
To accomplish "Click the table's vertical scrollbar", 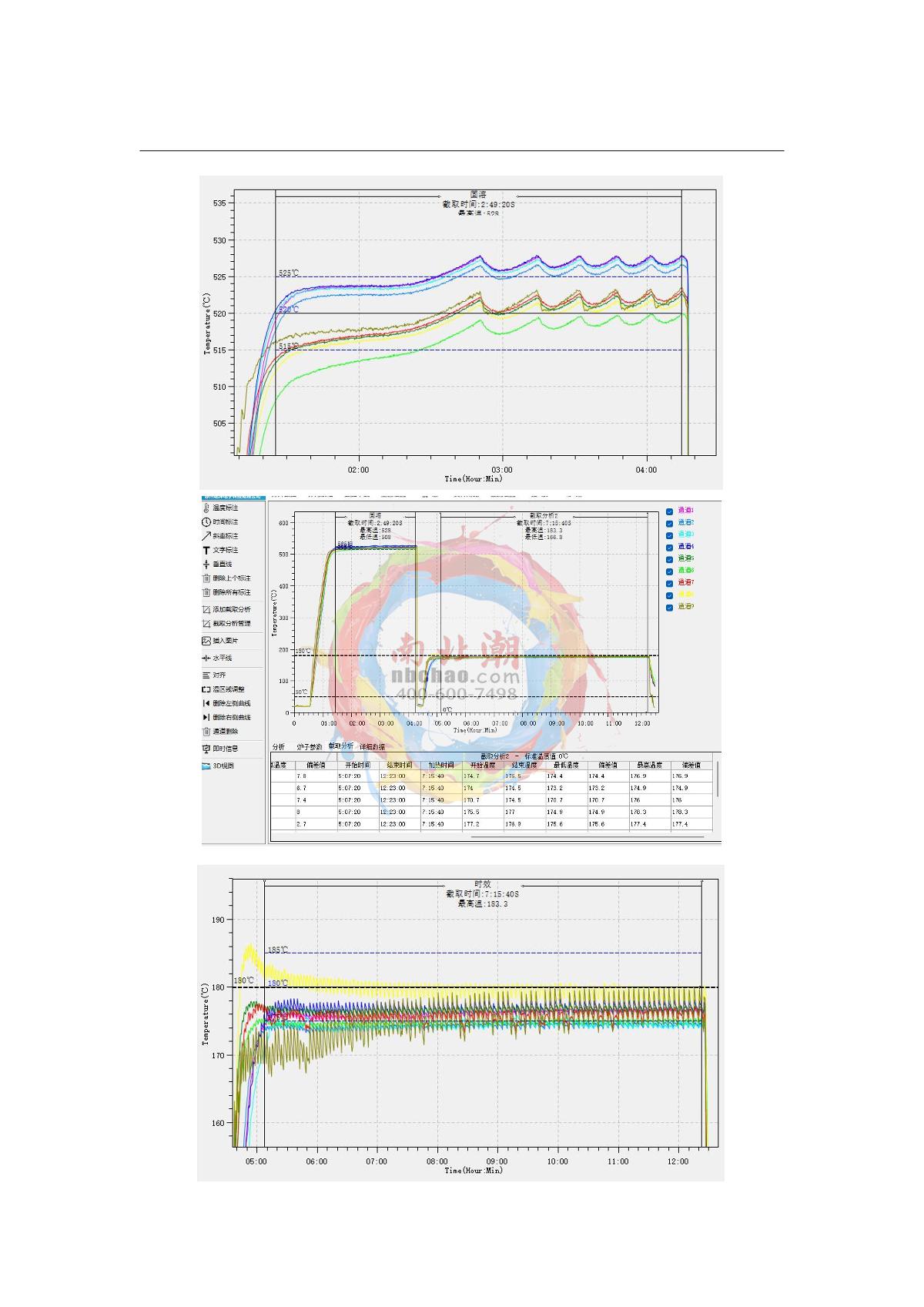I will (718, 779).
